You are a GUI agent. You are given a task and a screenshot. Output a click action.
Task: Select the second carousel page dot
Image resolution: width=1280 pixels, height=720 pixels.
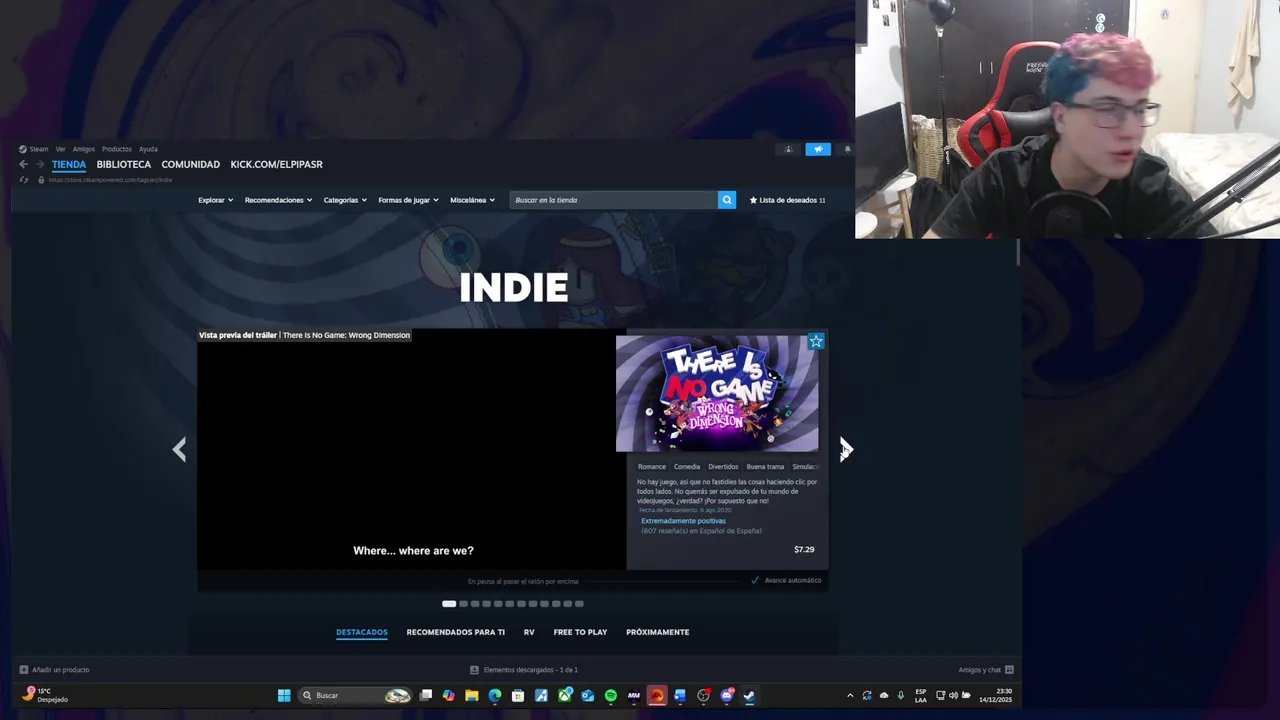(x=463, y=604)
